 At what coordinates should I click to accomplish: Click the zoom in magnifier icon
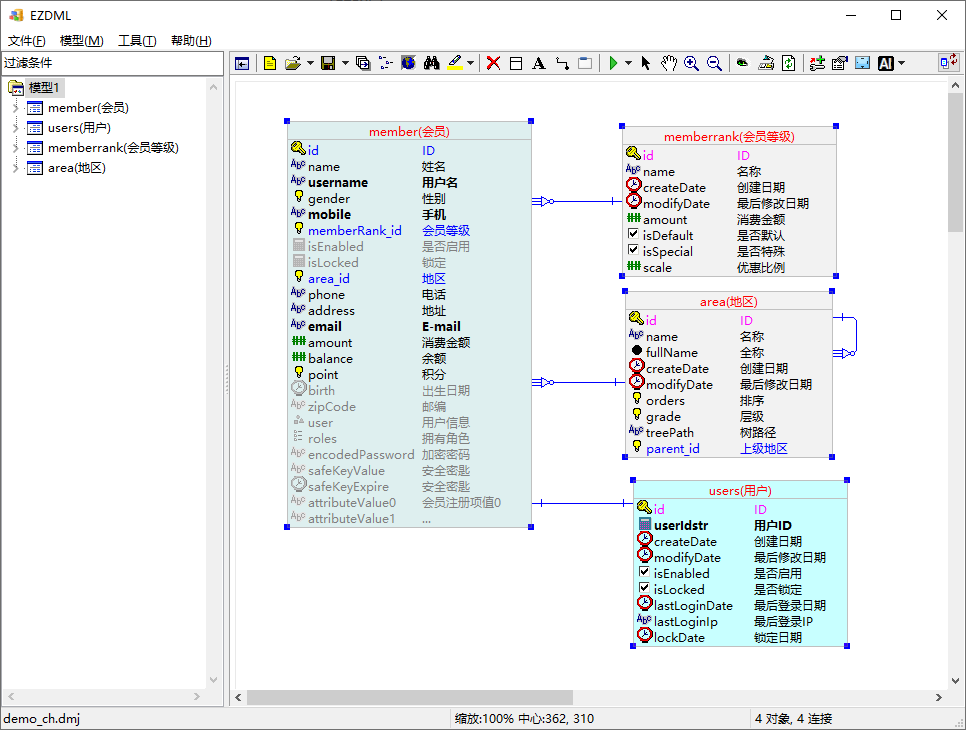[691, 63]
